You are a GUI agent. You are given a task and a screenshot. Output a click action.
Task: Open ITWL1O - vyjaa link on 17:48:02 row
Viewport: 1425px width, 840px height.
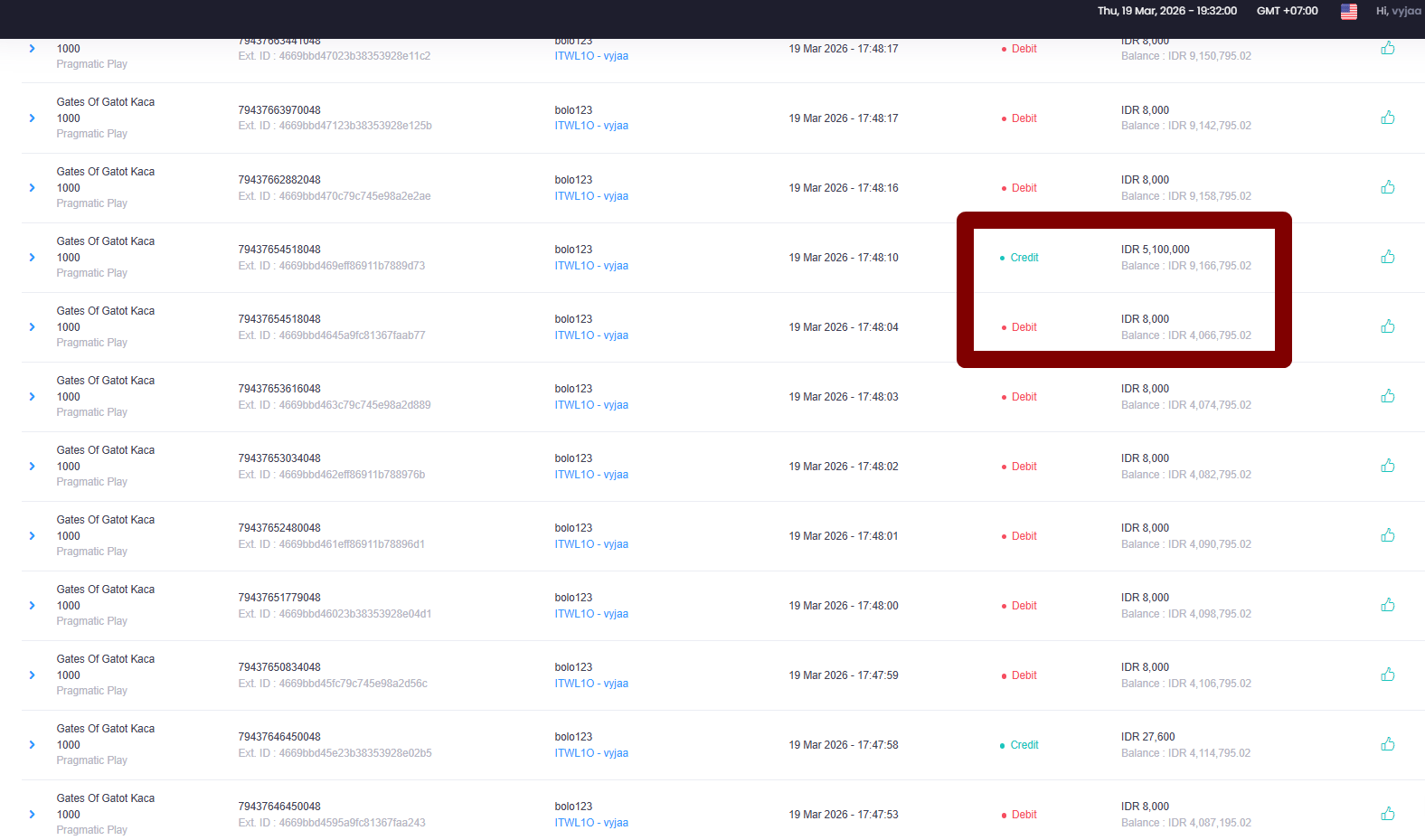[591, 475]
